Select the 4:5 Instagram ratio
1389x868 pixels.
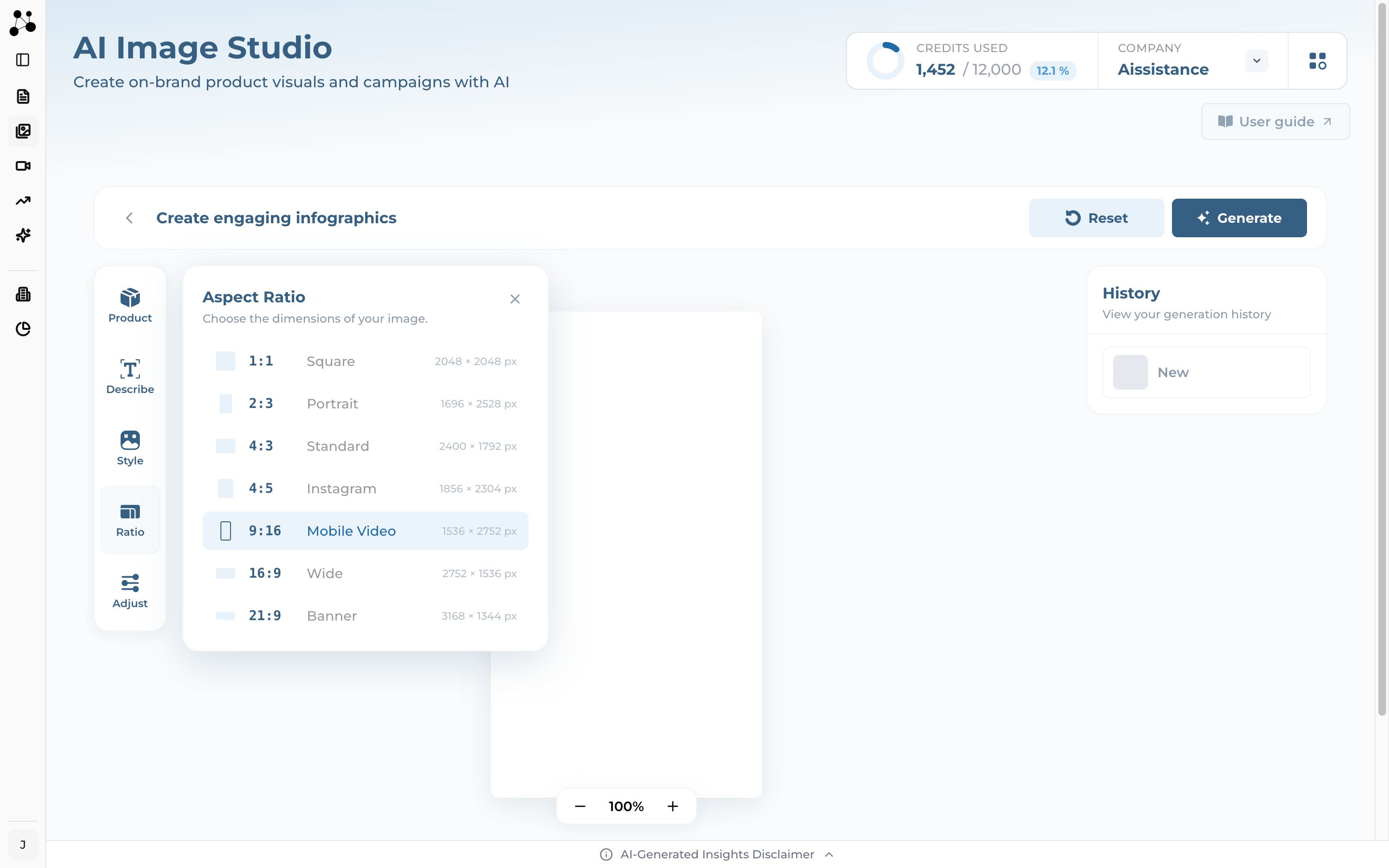click(366, 488)
